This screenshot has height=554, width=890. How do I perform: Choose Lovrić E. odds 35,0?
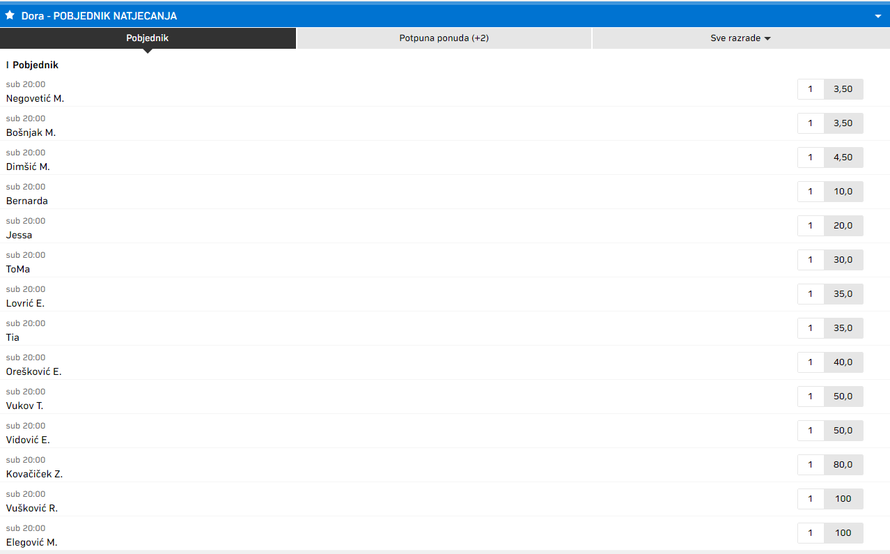pyautogui.click(x=842, y=294)
